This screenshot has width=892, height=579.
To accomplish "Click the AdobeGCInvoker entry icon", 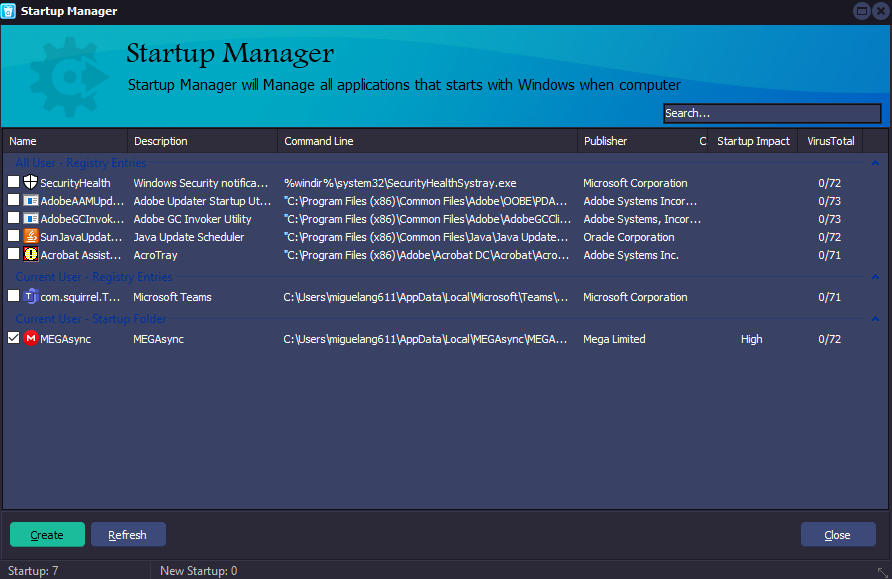I will tap(31, 219).
